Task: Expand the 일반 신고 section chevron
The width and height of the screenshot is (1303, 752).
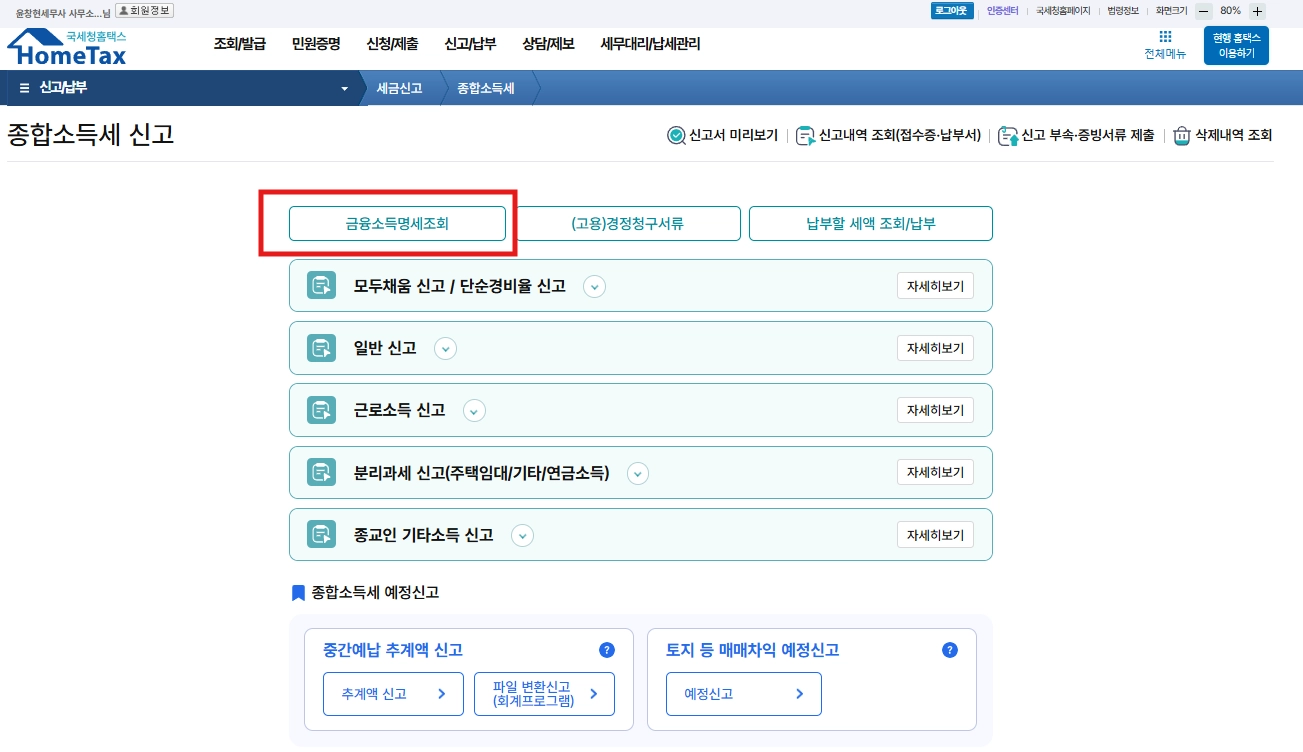Action: pos(445,349)
